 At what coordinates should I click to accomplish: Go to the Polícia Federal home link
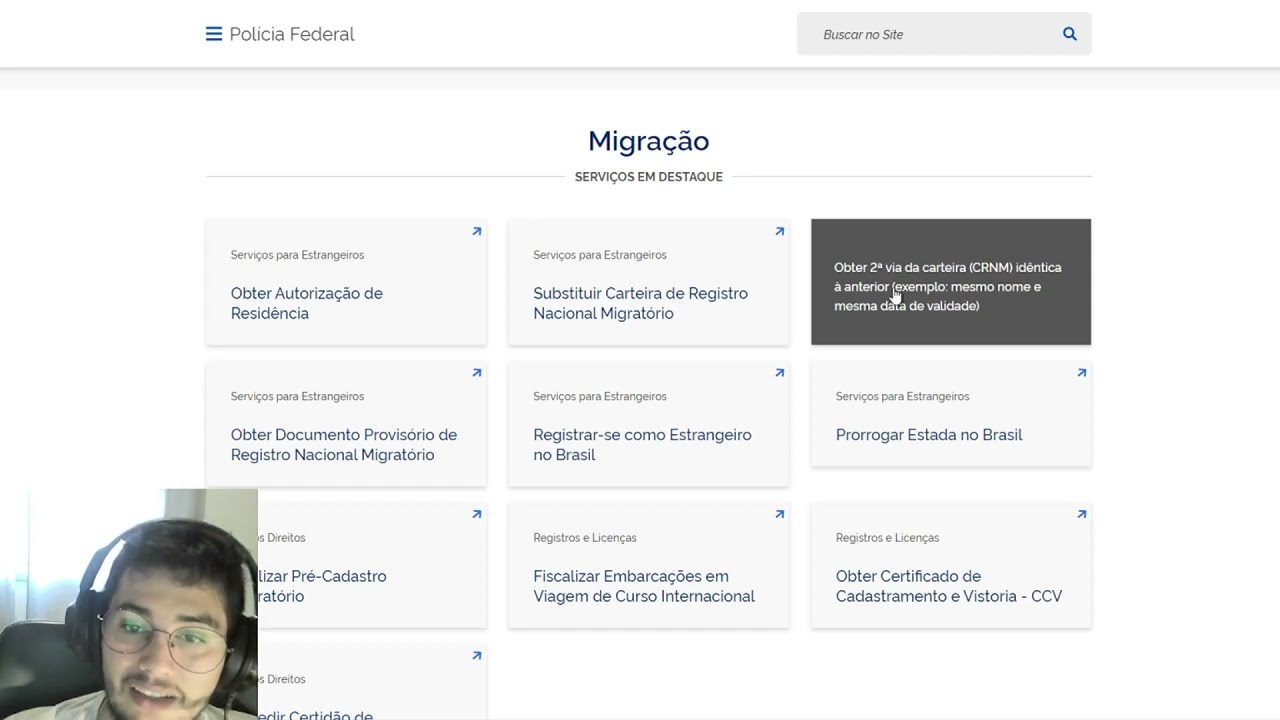[x=292, y=34]
